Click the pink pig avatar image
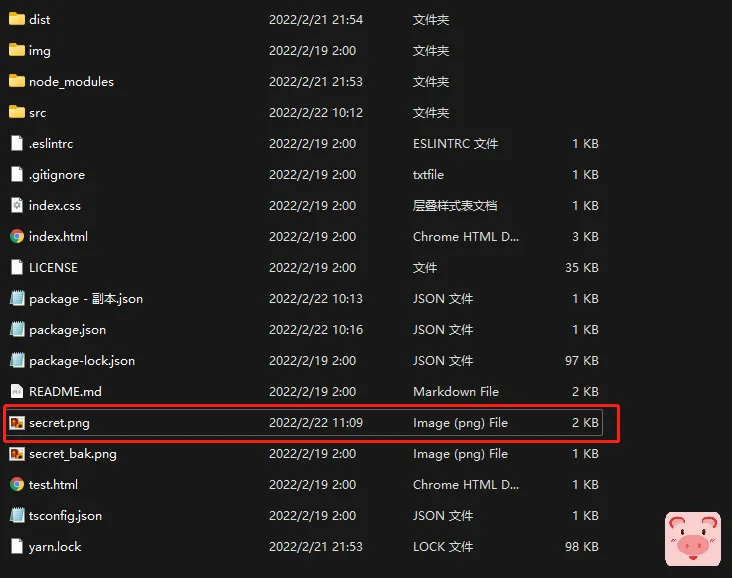732x578 pixels. pos(693,539)
